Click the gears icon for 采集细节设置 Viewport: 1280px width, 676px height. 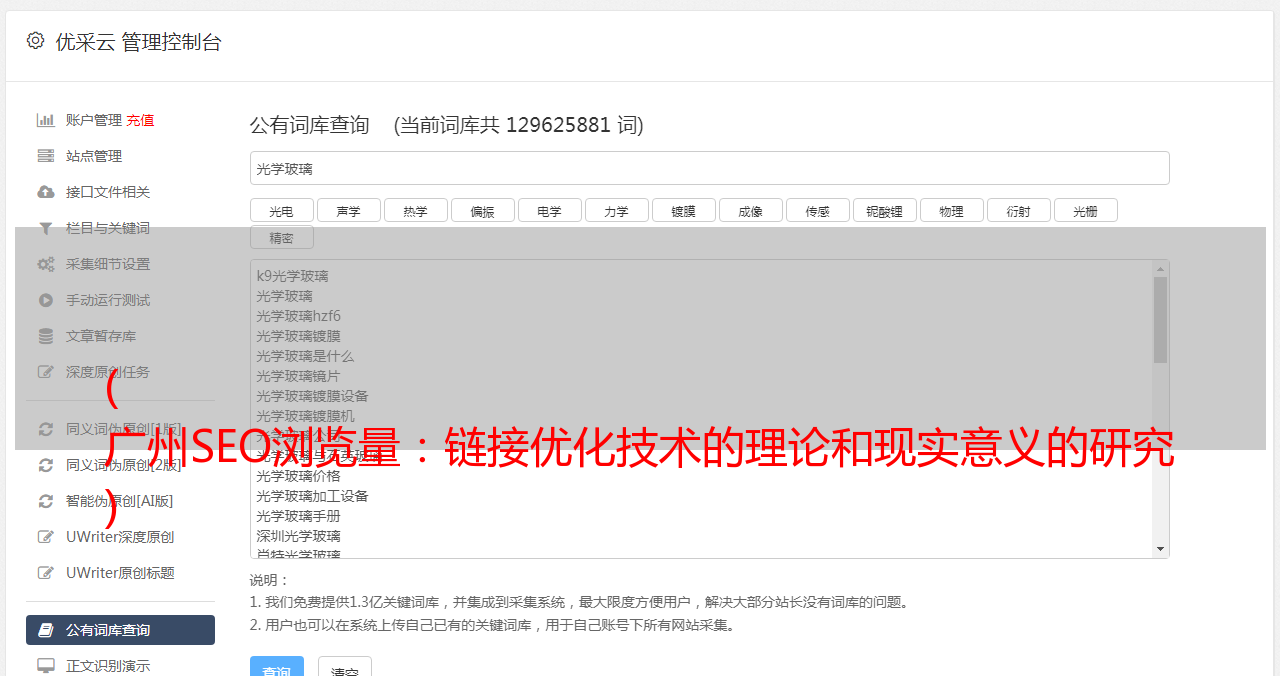click(x=46, y=264)
